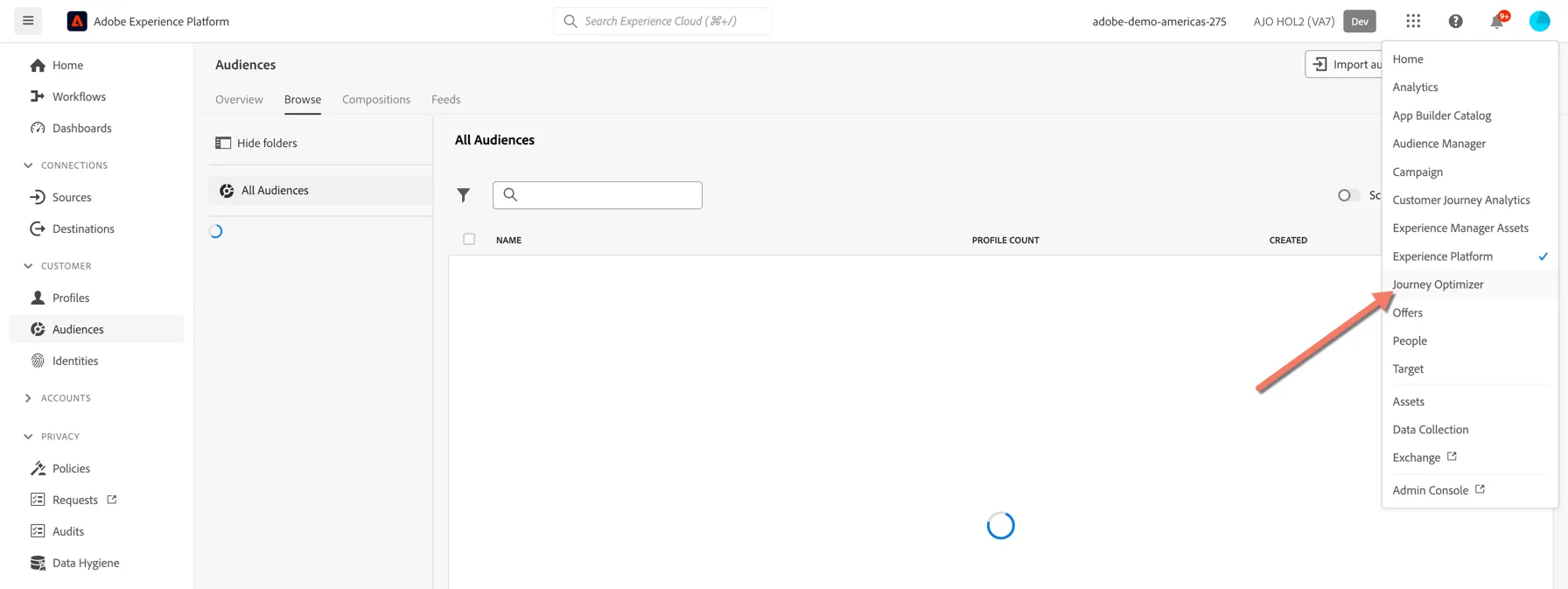The height and width of the screenshot is (589, 1568).
Task: Switch to the Feeds tab
Action: (445, 100)
